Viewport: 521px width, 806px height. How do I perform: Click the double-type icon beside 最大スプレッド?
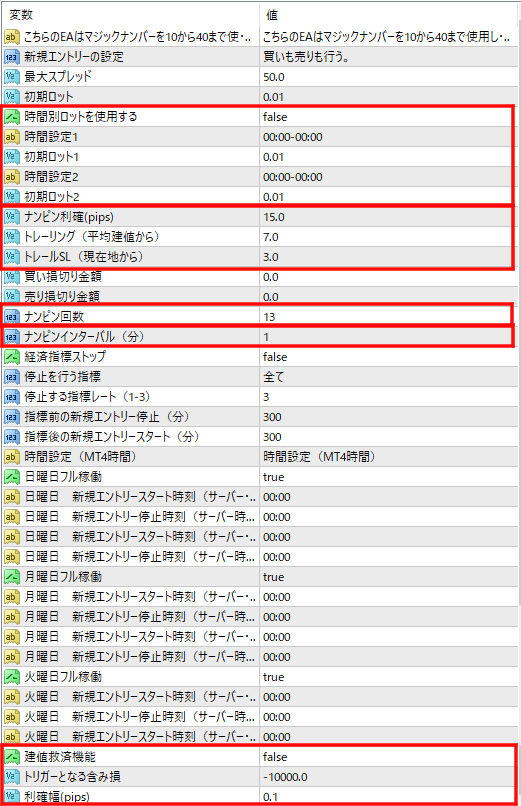(x=12, y=77)
